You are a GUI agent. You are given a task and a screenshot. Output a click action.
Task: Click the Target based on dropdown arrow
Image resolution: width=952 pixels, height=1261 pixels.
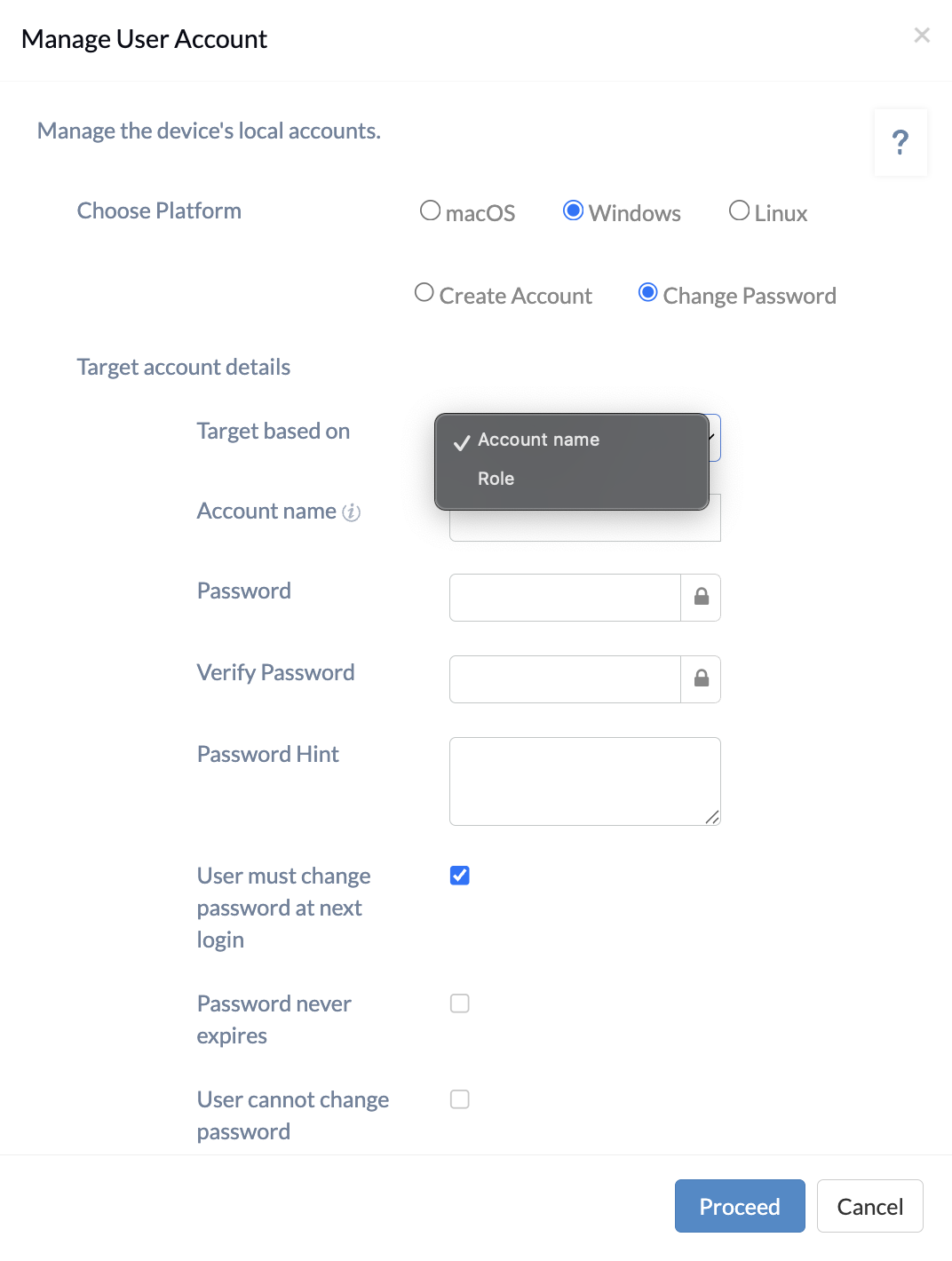(x=713, y=438)
